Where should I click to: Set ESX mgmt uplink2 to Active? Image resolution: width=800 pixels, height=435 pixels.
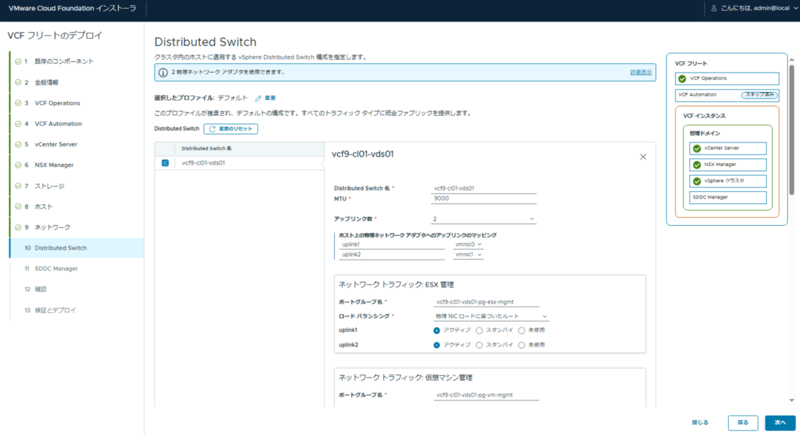pos(437,345)
